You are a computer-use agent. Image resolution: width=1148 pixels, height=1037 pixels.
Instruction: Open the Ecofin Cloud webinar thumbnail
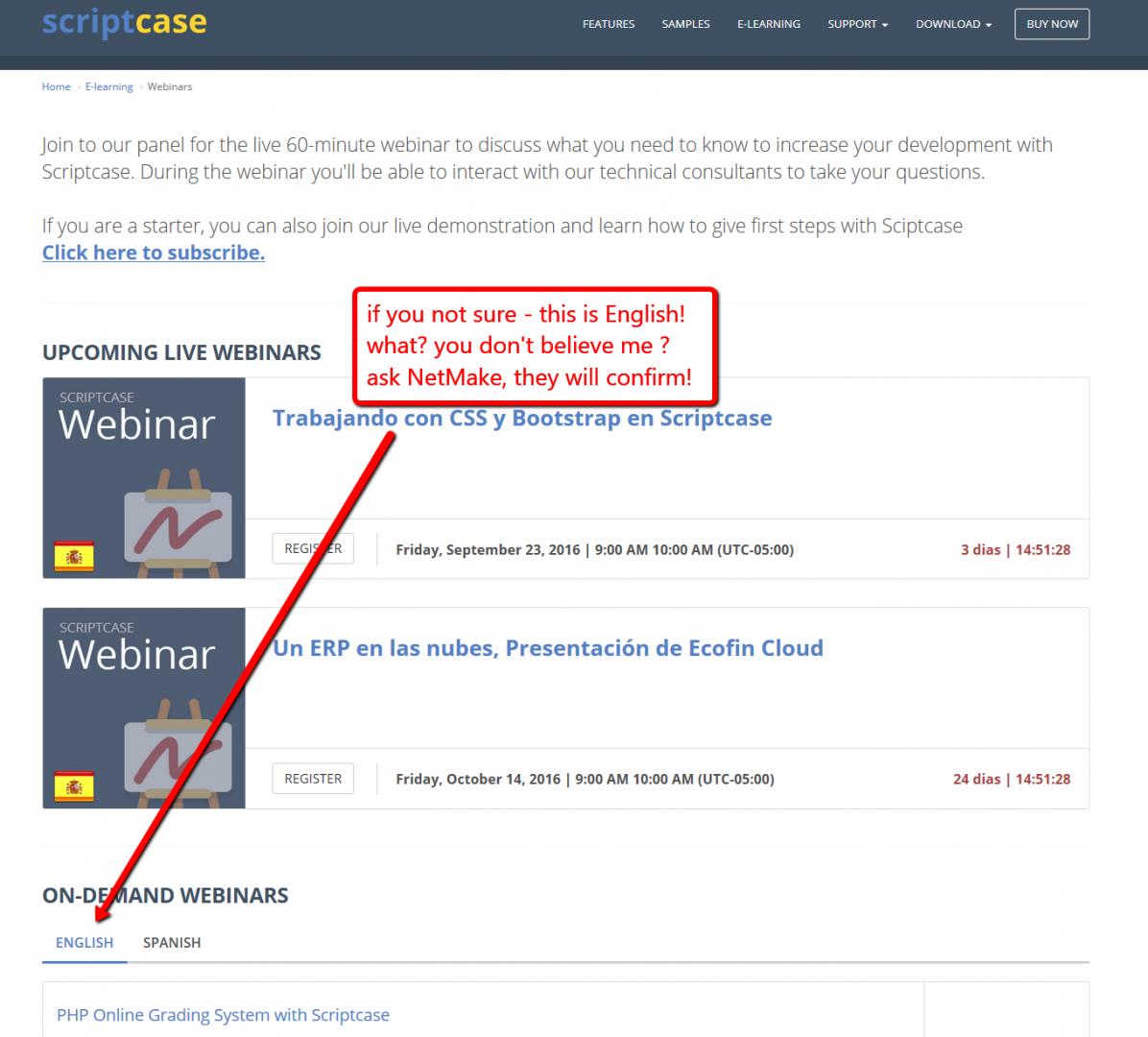[x=144, y=709]
